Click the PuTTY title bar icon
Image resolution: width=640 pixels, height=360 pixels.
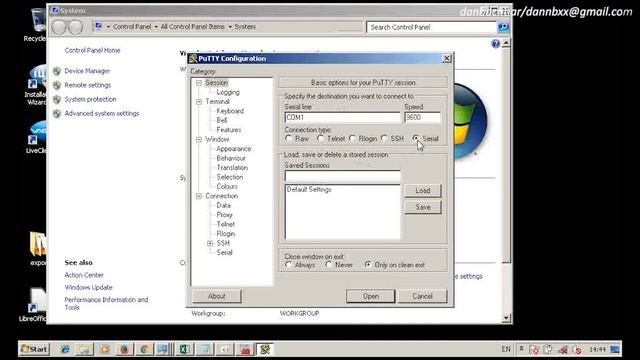[193, 58]
